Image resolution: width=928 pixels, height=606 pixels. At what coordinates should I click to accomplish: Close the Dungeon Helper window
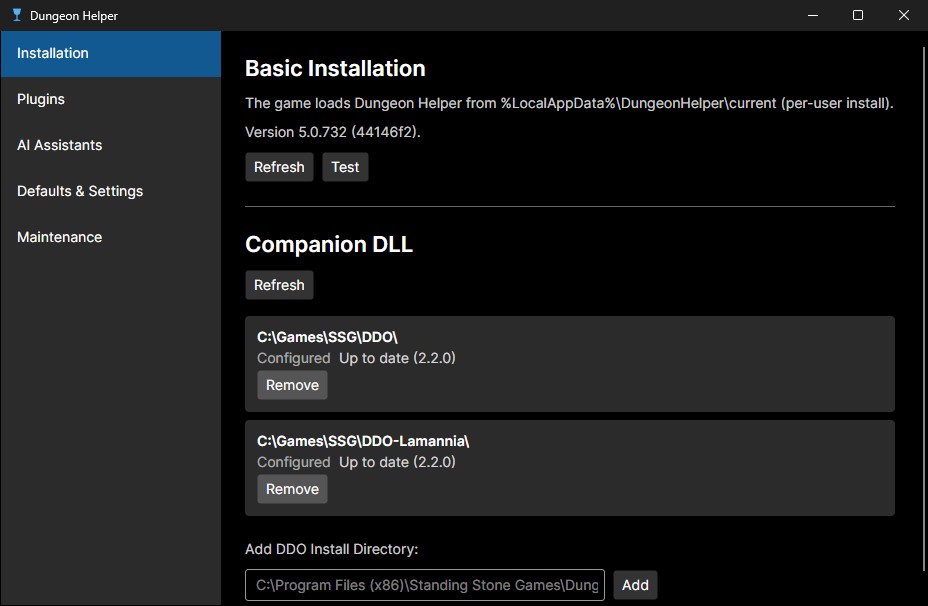coord(903,15)
